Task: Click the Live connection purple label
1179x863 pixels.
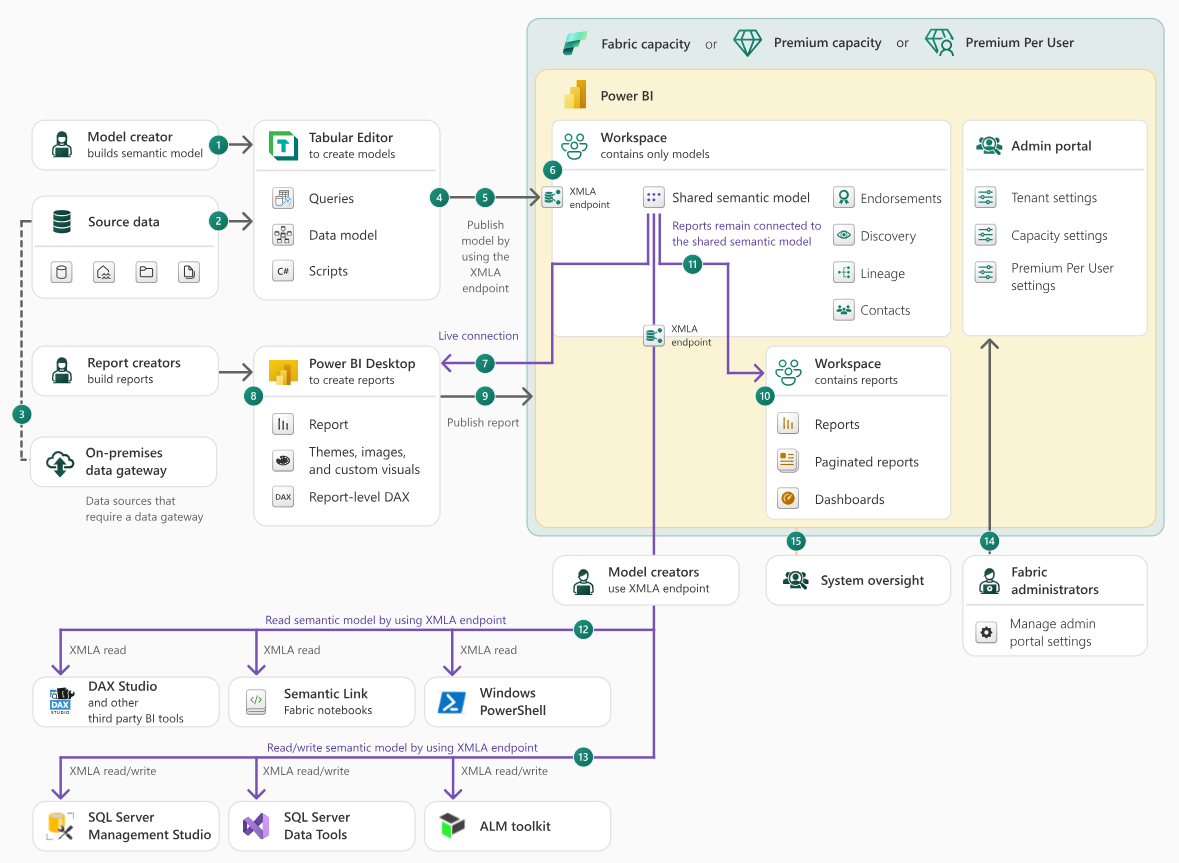Action: click(480, 336)
